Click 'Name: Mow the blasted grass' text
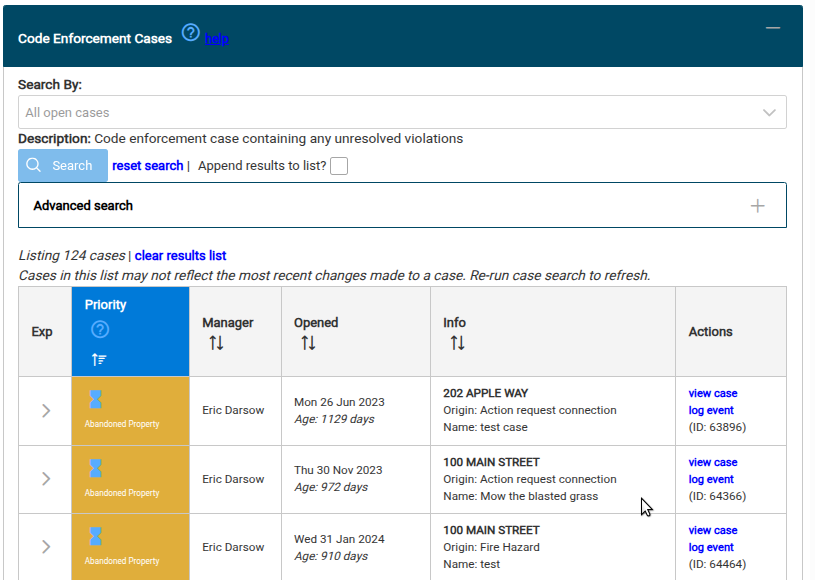815x580 pixels. point(520,496)
